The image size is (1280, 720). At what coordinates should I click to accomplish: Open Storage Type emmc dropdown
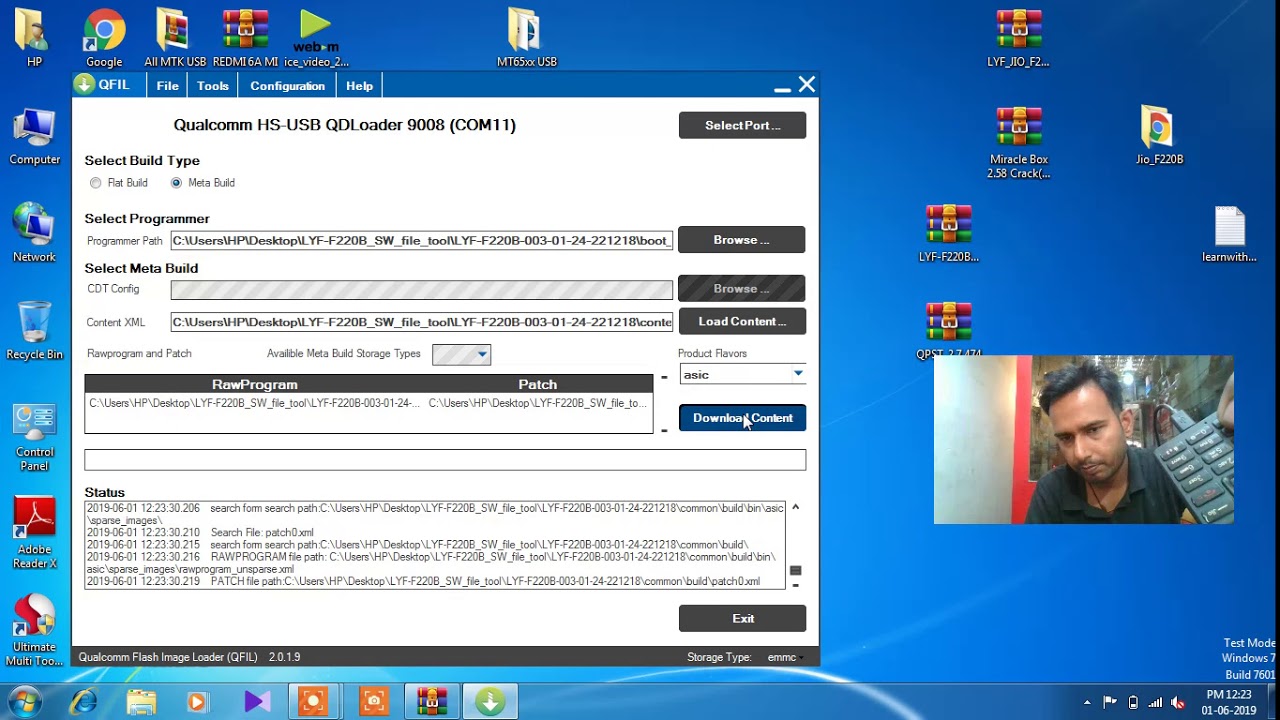click(x=785, y=657)
